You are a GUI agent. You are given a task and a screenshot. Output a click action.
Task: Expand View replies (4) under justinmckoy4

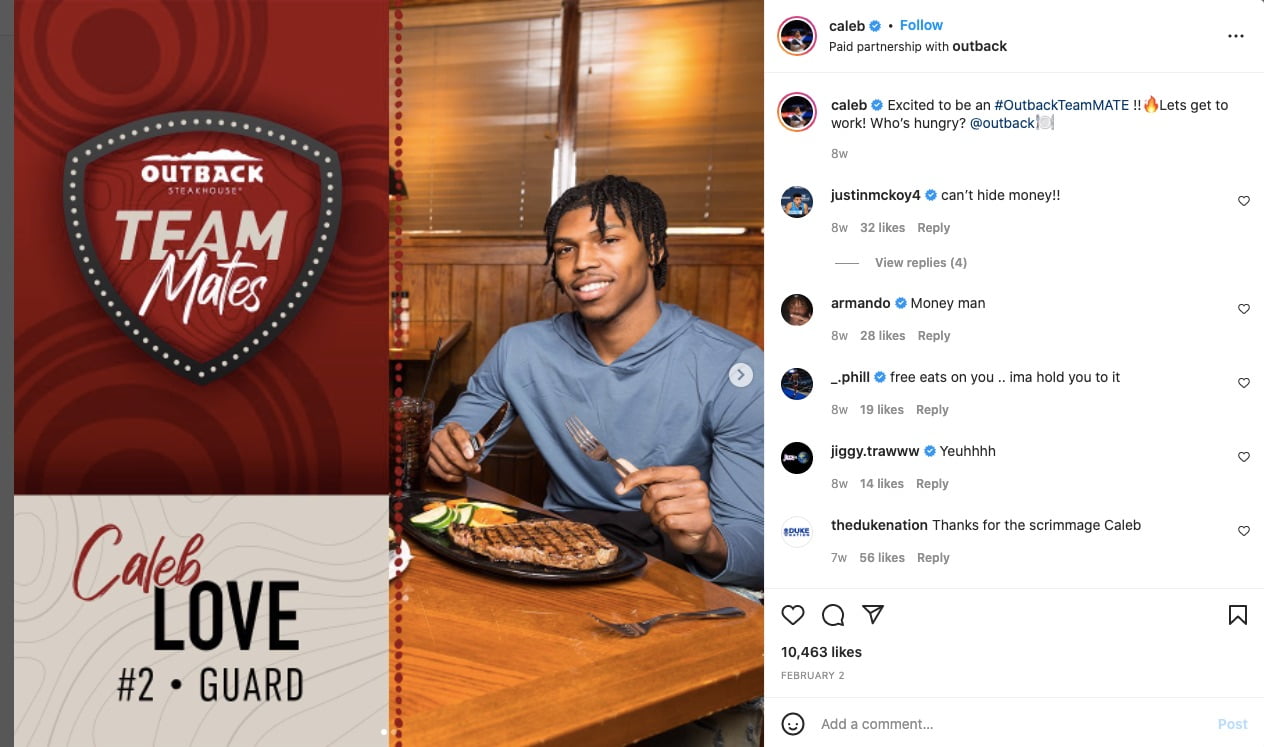pos(920,263)
